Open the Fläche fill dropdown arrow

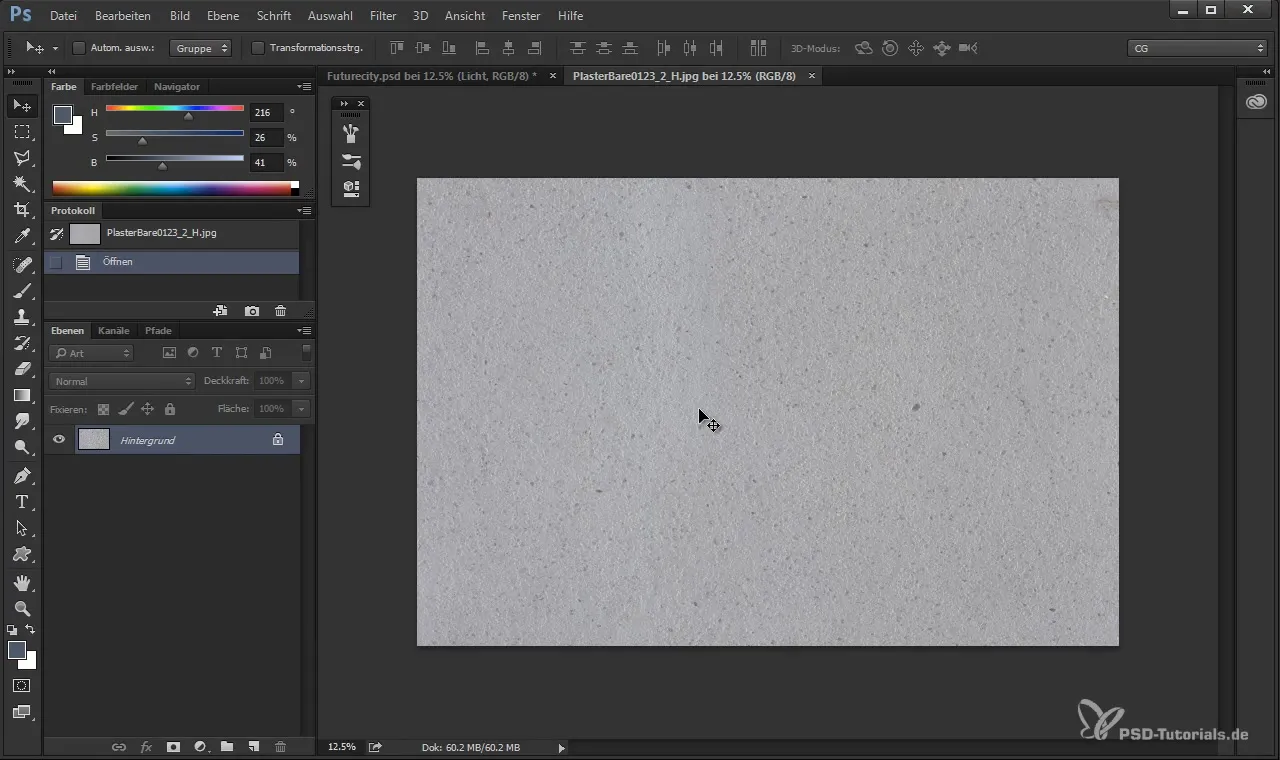(x=301, y=409)
